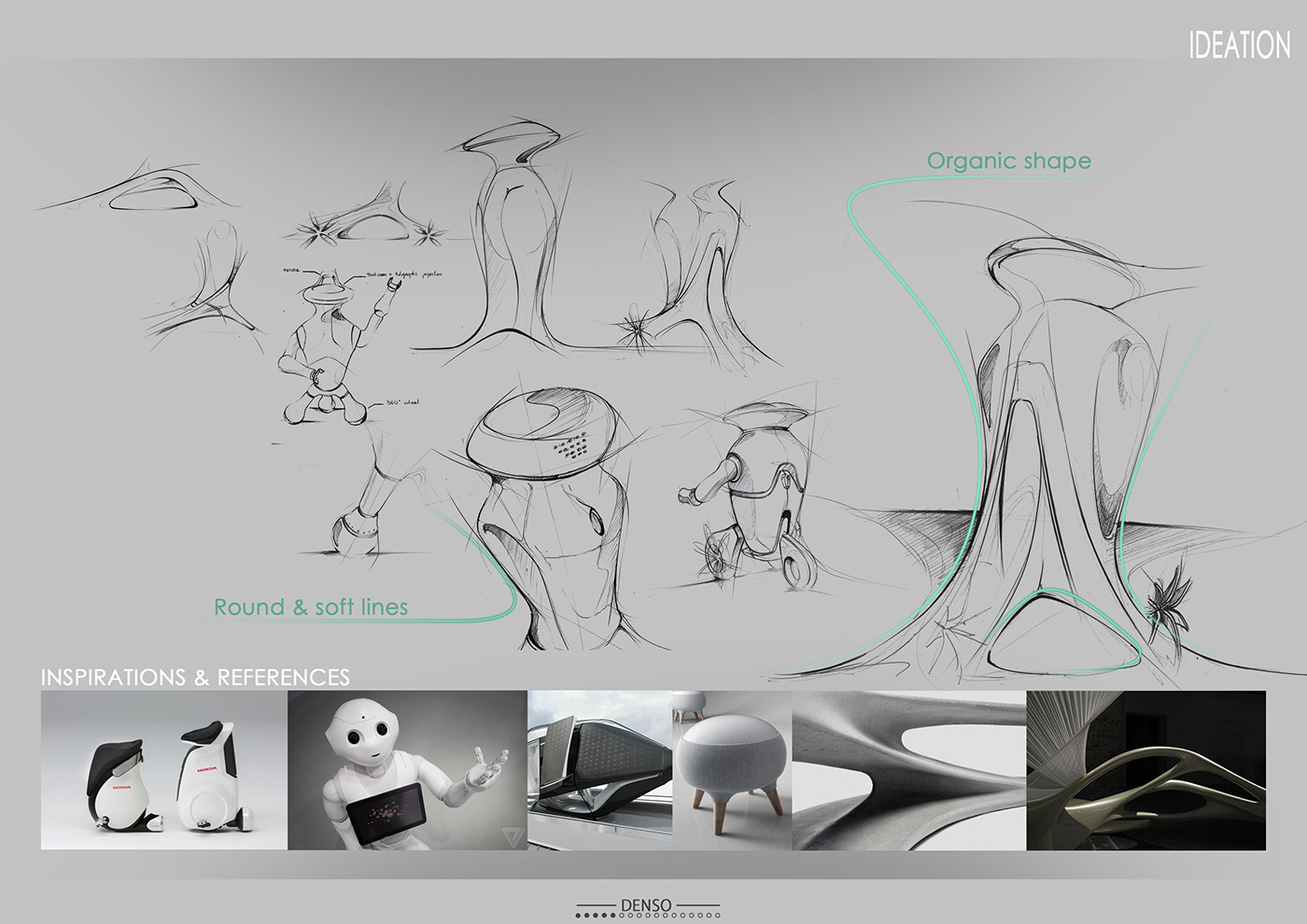
Task: Toggle the 'Organic shape' annotation
Action: click(1008, 161)
